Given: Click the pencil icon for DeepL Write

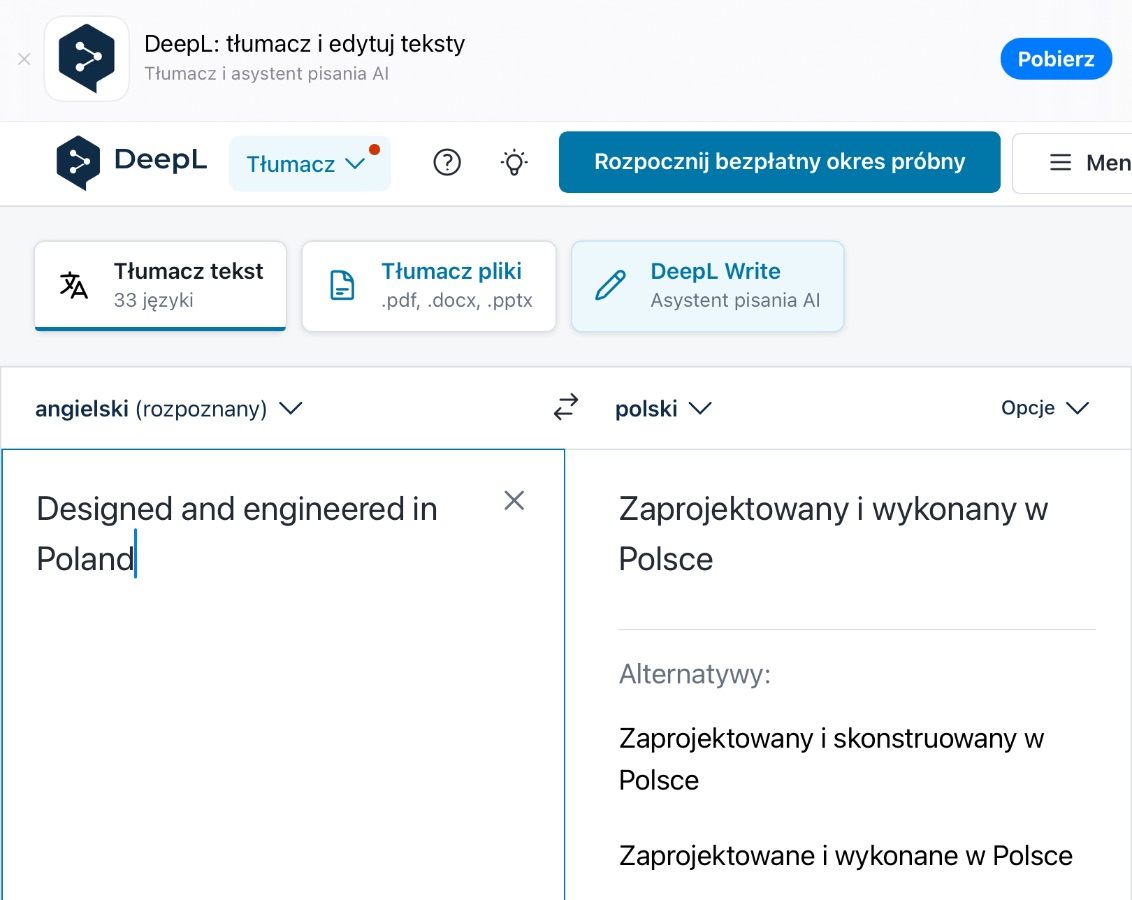Looking at the screenshot, I should 610,286.
